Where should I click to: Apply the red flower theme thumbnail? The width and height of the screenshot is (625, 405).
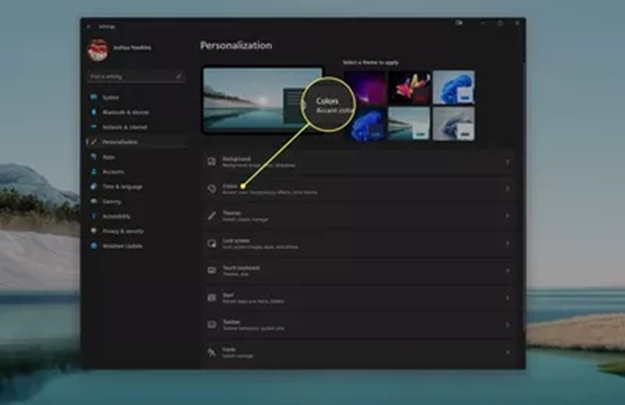tap(408, 88)
